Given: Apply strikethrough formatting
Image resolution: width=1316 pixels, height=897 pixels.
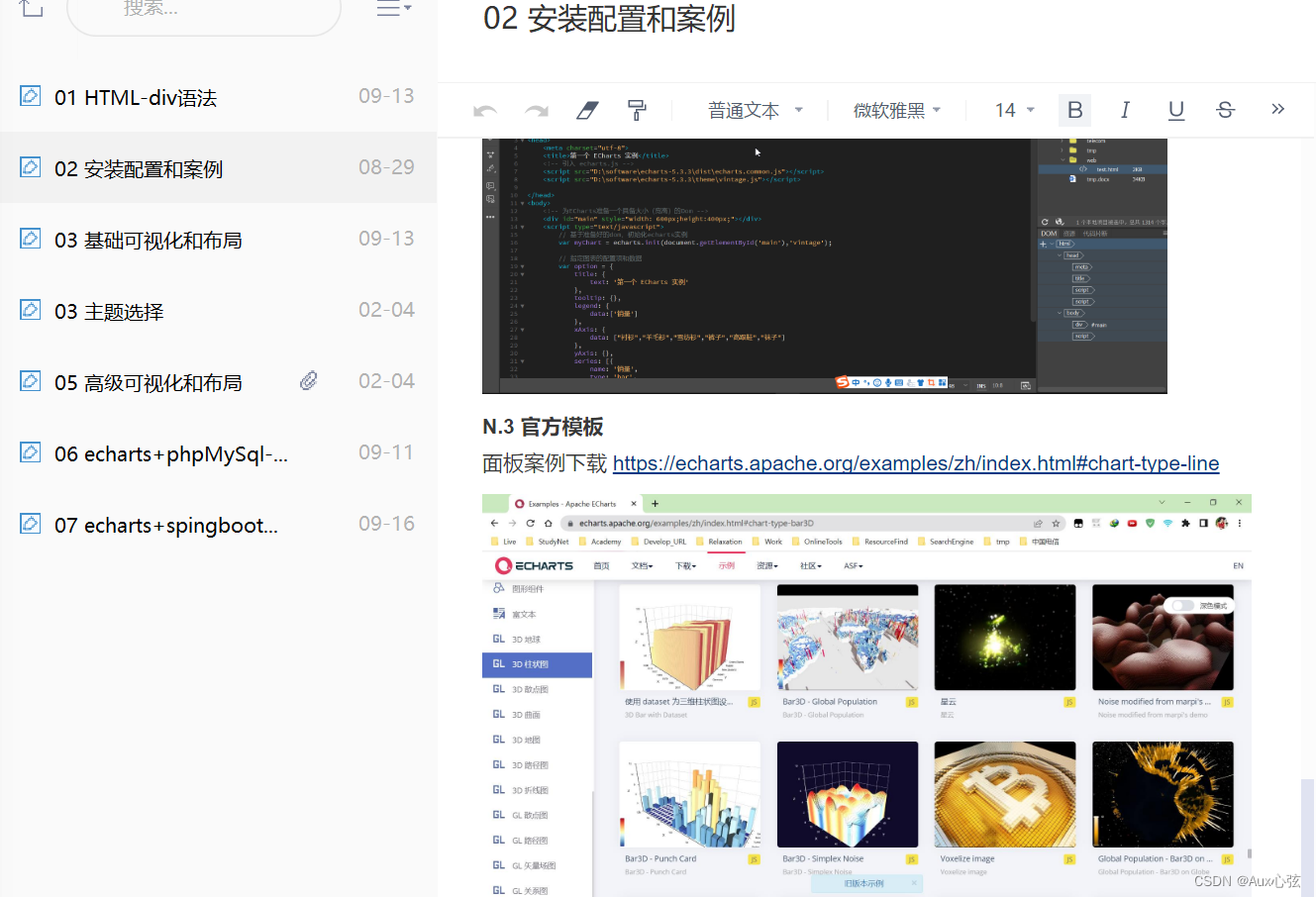Looking at the screenshot, I should (x=1225, y=110).
